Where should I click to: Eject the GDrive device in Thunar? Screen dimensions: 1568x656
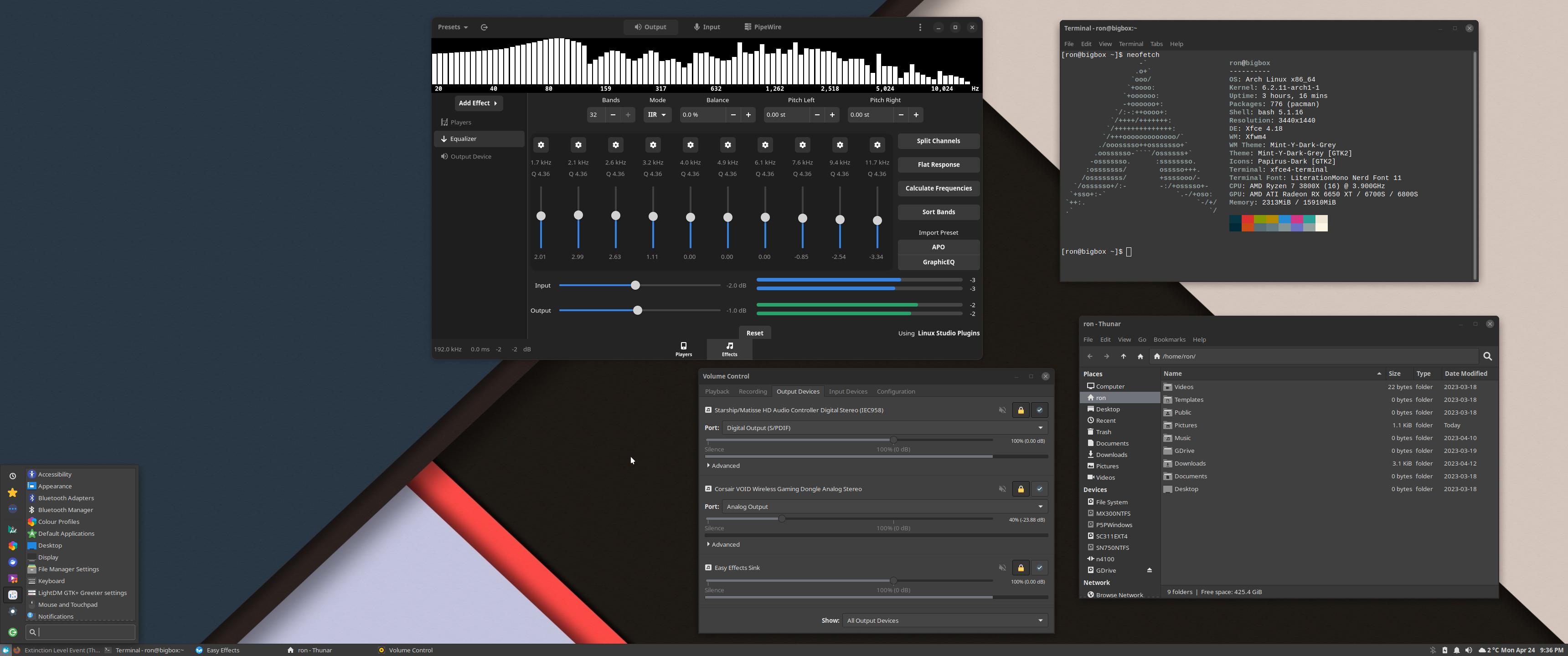point(1150,570)
